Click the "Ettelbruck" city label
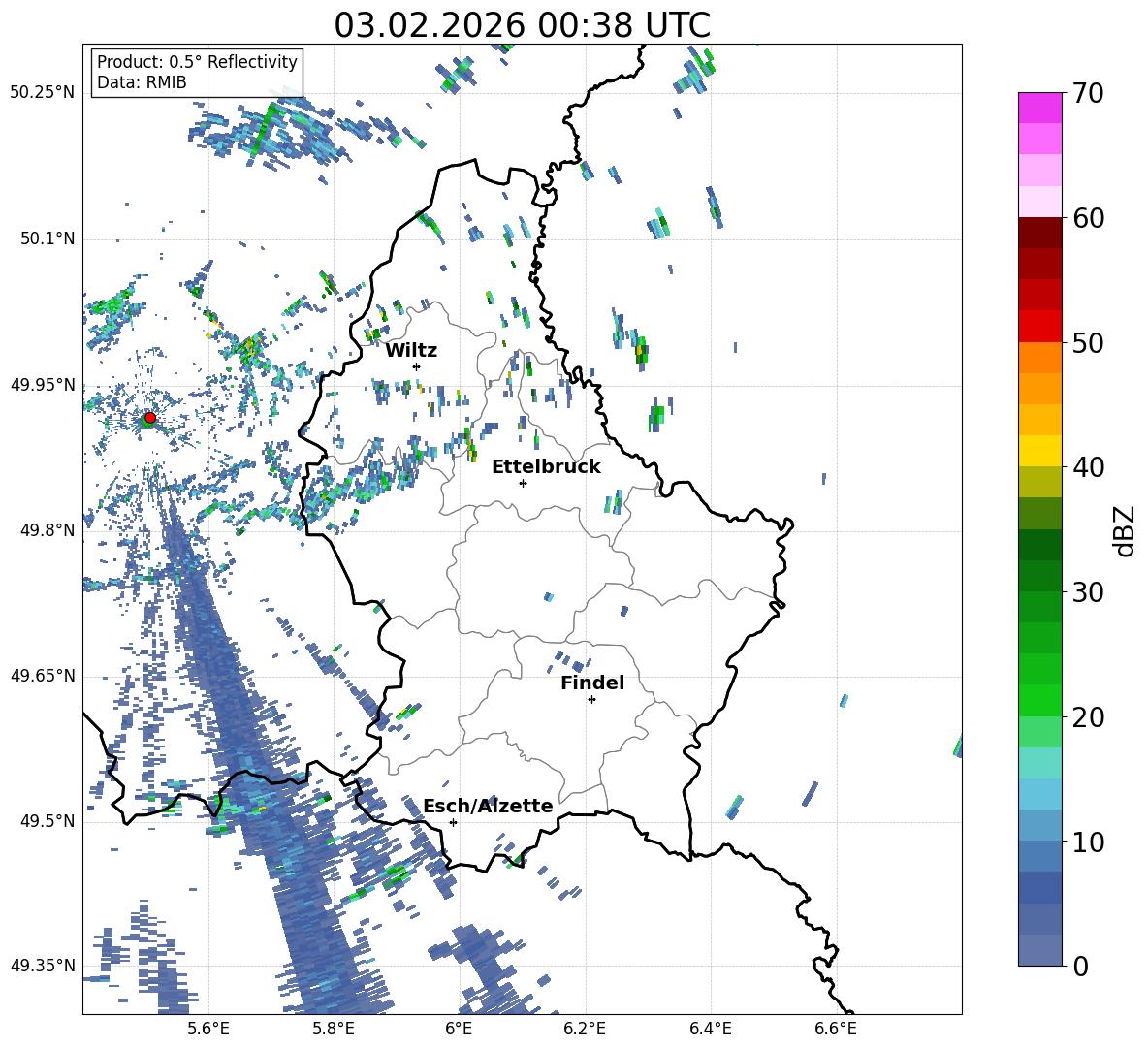The width and height of the screenshot is (1148, 1048). (546, 466)
